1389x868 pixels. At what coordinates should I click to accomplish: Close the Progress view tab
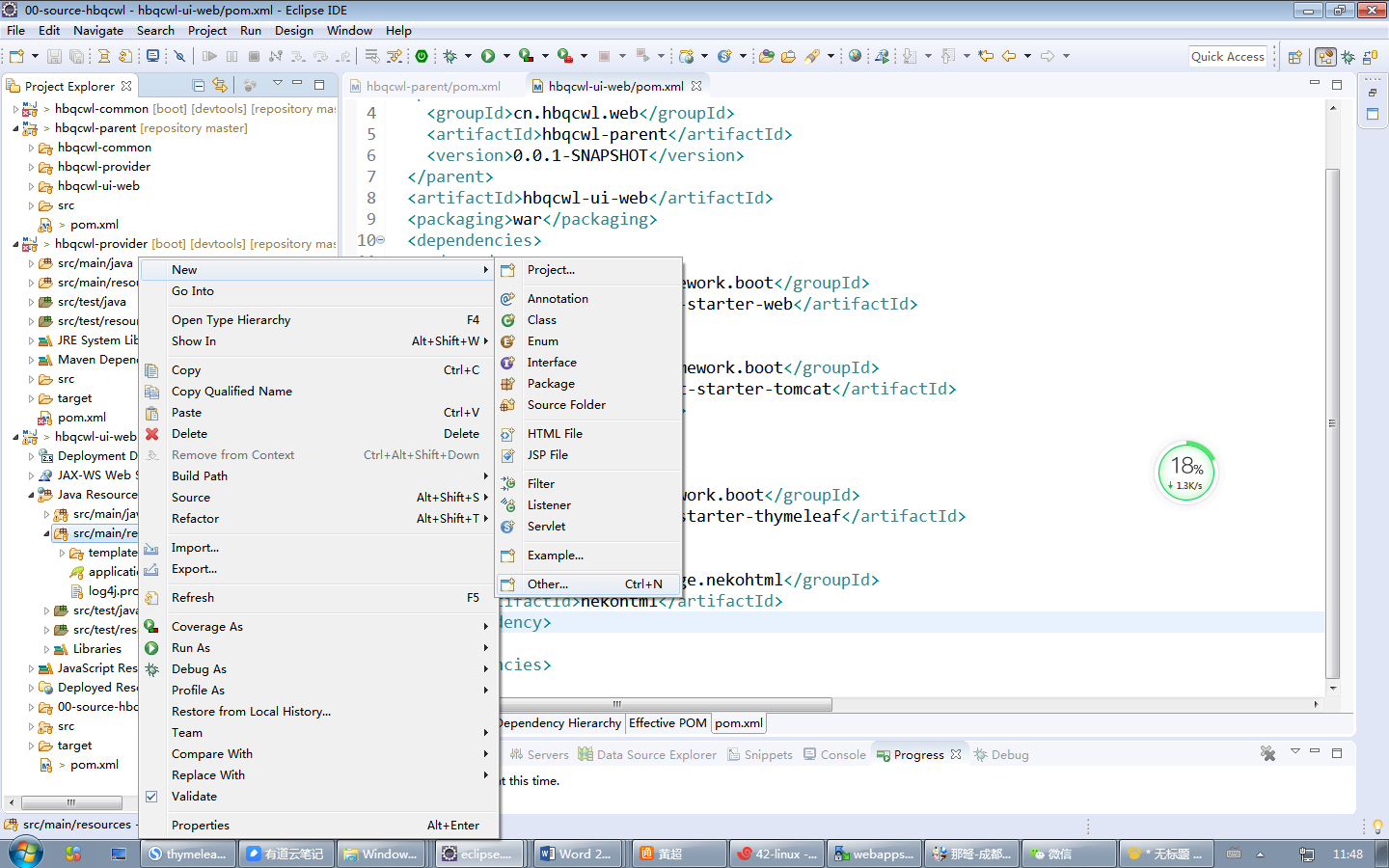[x=956, y=754]
